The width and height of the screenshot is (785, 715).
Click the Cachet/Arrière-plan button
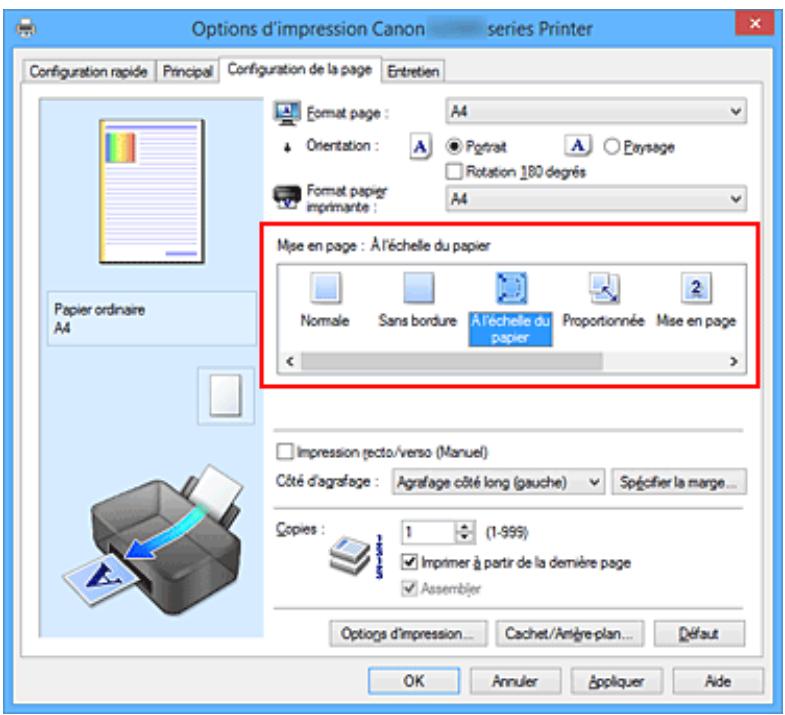(570, 634)
